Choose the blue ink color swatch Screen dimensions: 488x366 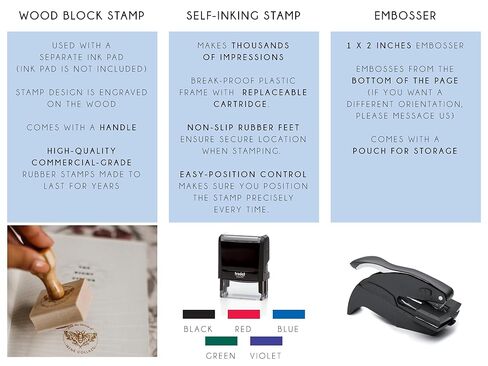click(289, 314)
